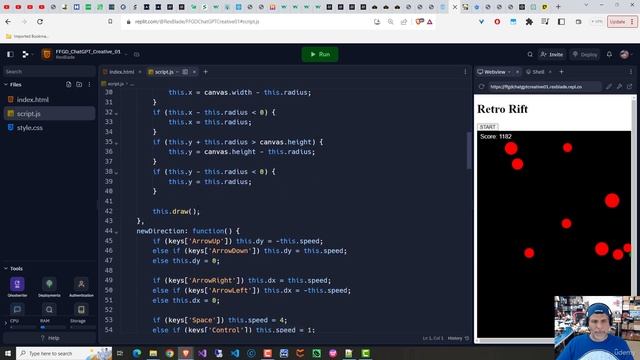
Task: Close the Webview tab
Action: pyautogui.click(x=518, y=72)
